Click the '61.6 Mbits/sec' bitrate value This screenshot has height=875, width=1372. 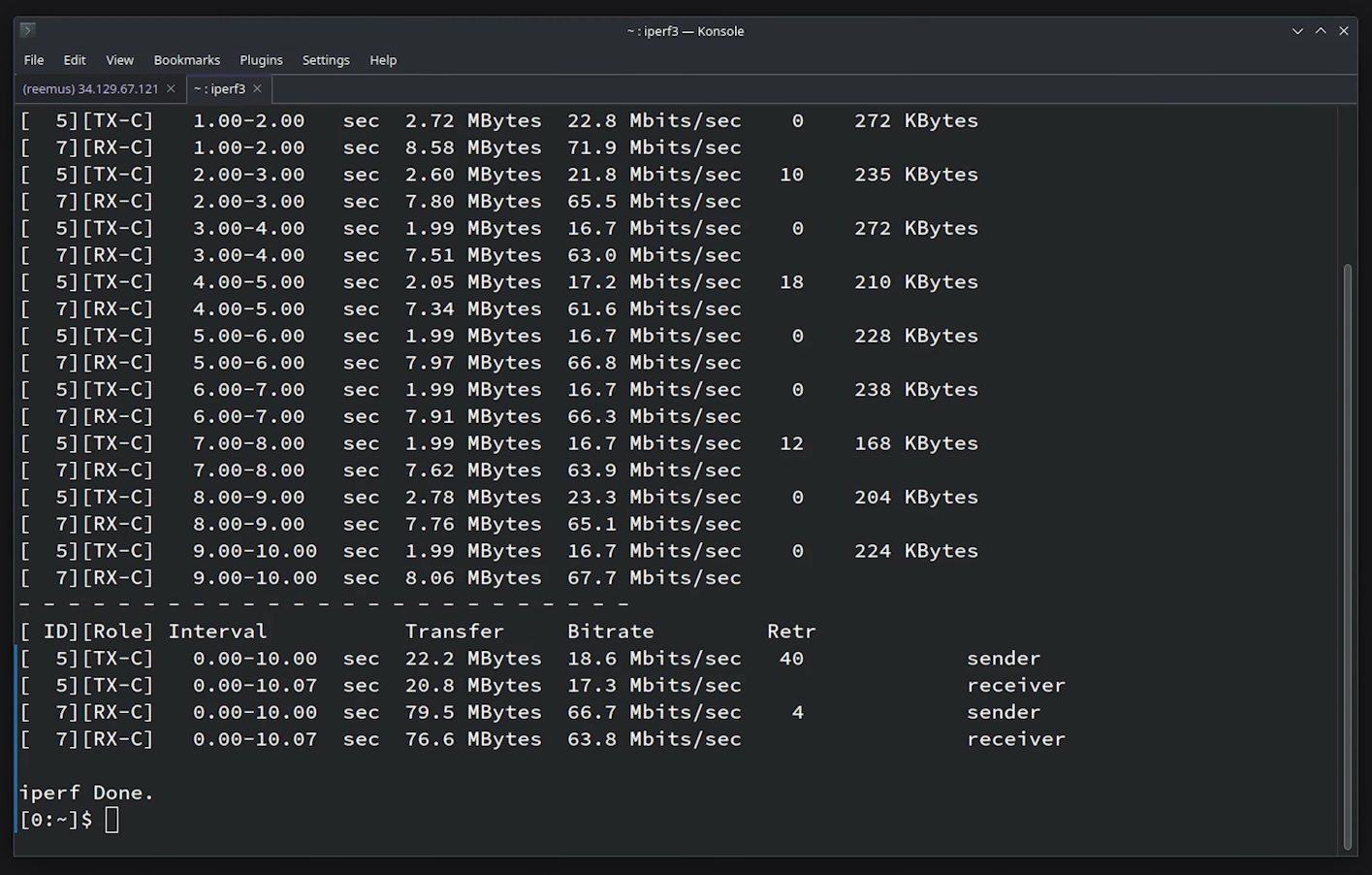(x=654, y=309)
